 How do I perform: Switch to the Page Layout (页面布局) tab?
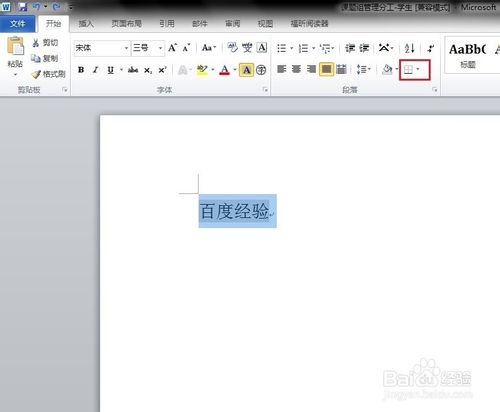point(126,23)
